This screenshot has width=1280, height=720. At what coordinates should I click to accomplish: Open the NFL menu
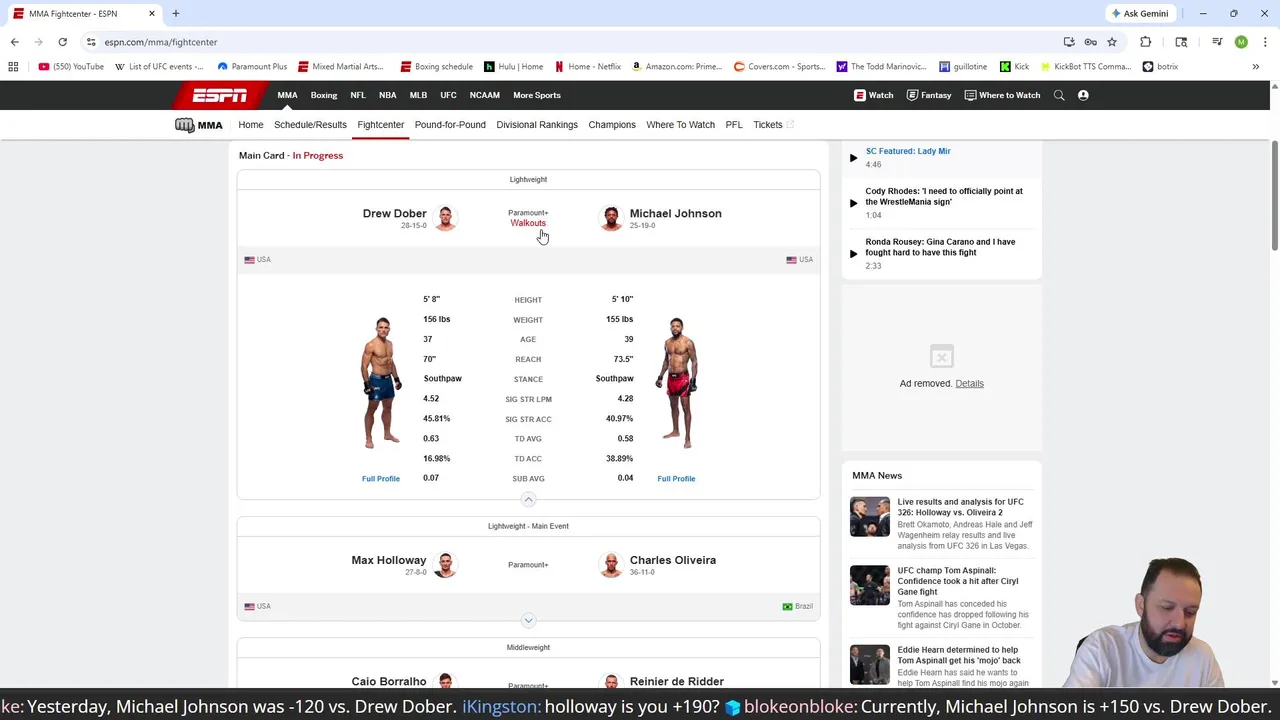[358, 95]
